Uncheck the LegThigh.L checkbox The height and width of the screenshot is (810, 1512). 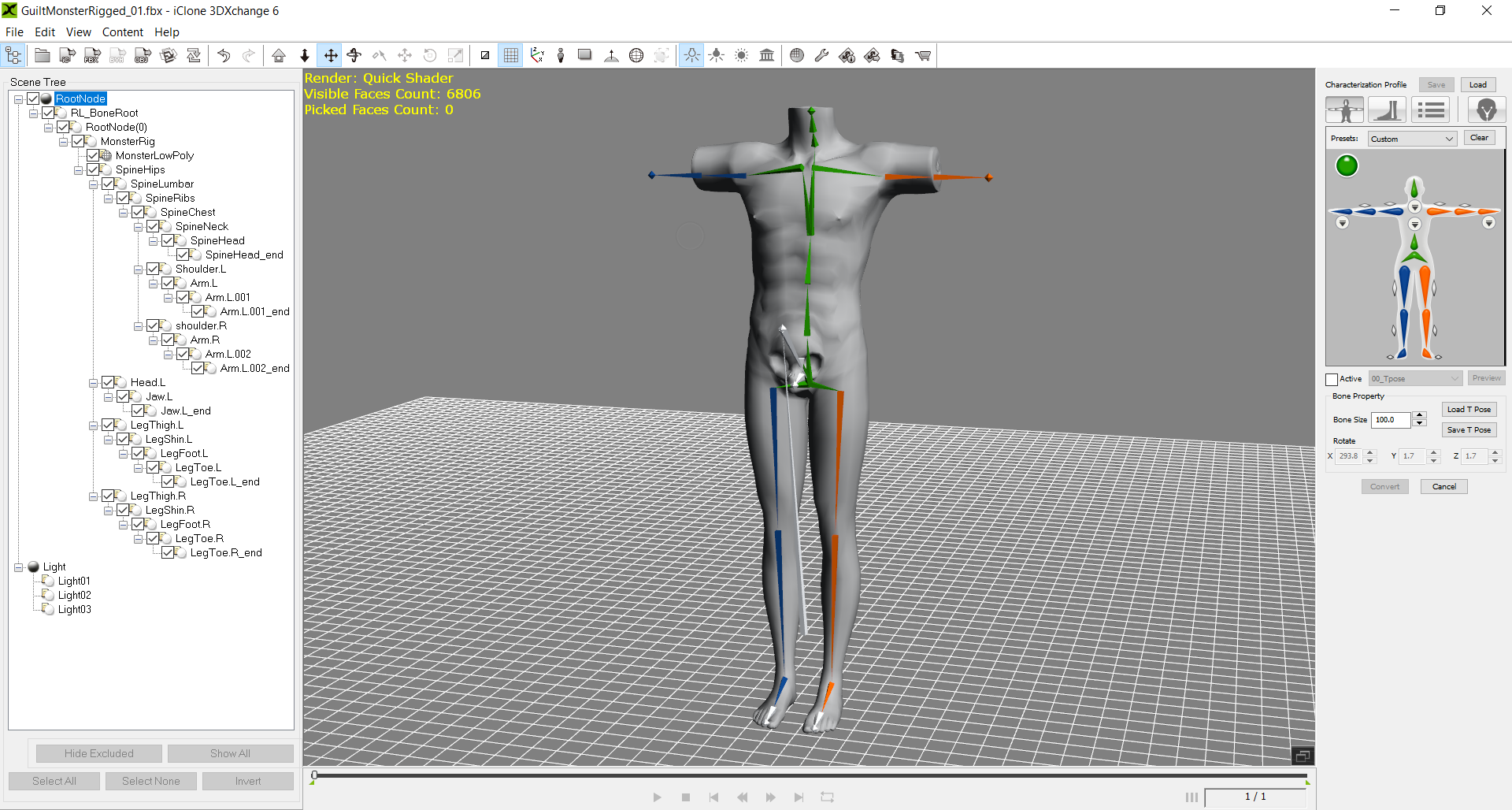click(108, 425)
